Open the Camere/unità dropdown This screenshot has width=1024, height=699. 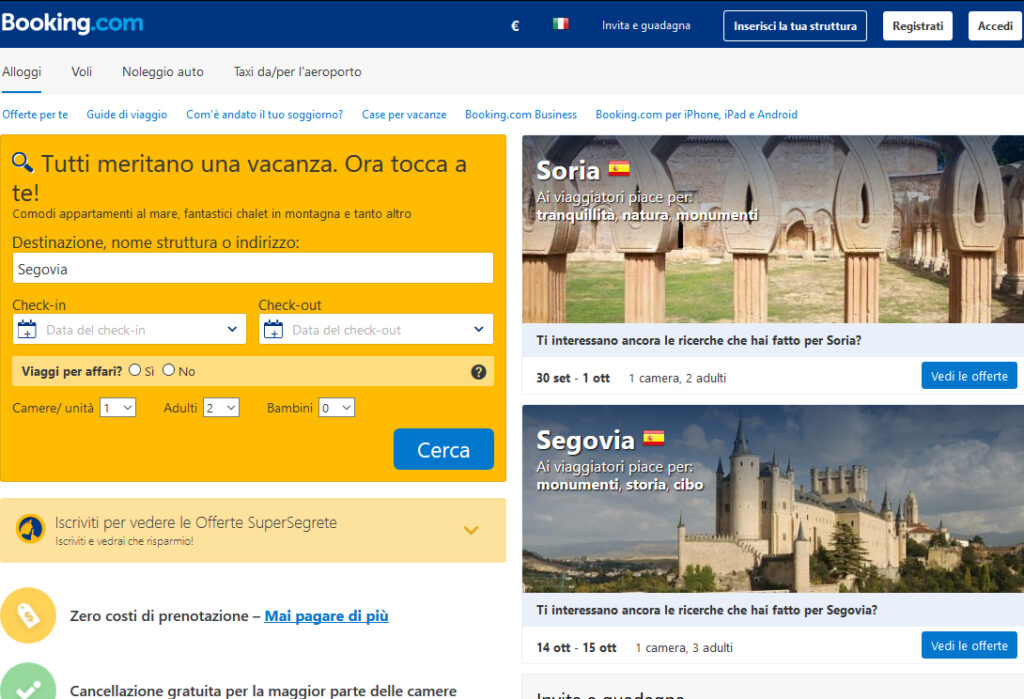click(x=117, y=408)
